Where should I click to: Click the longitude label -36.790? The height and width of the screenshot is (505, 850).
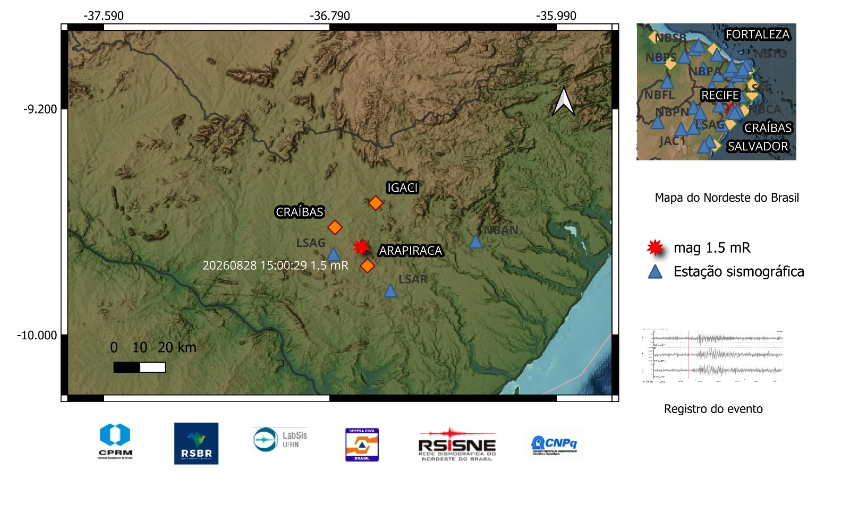click(330, 16)
